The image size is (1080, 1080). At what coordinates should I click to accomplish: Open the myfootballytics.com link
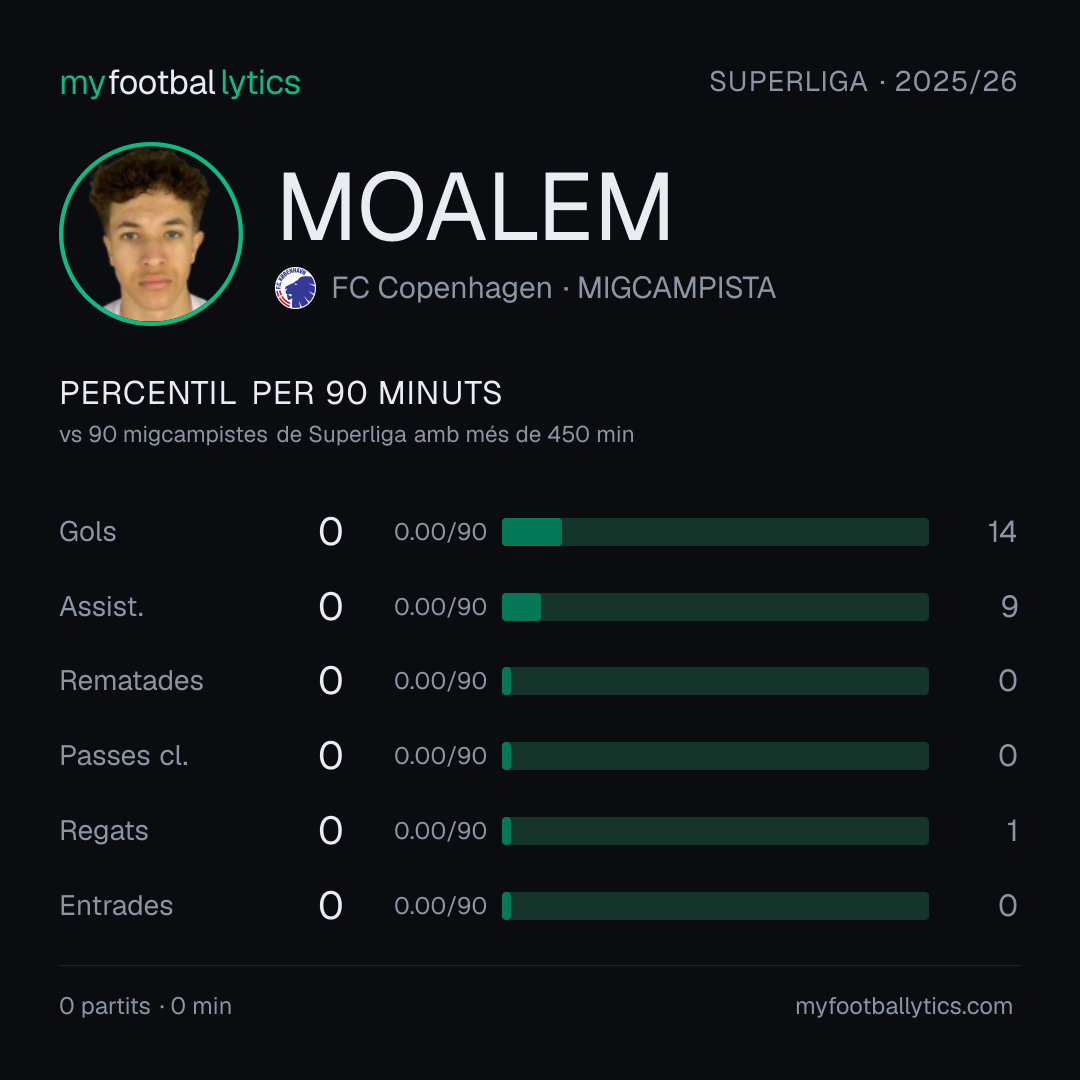pos(904,1006)
